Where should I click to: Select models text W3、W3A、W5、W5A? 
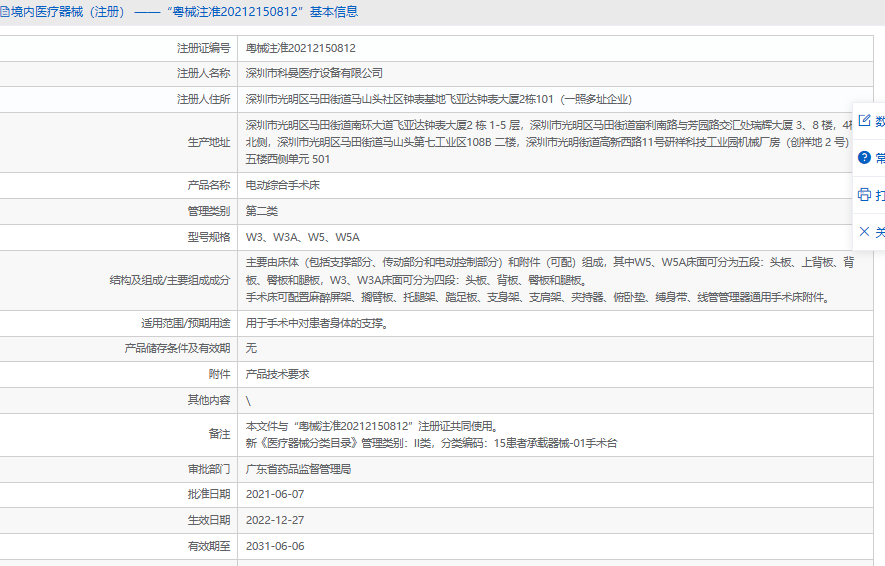pyautogui.click(x=303, y=237)
